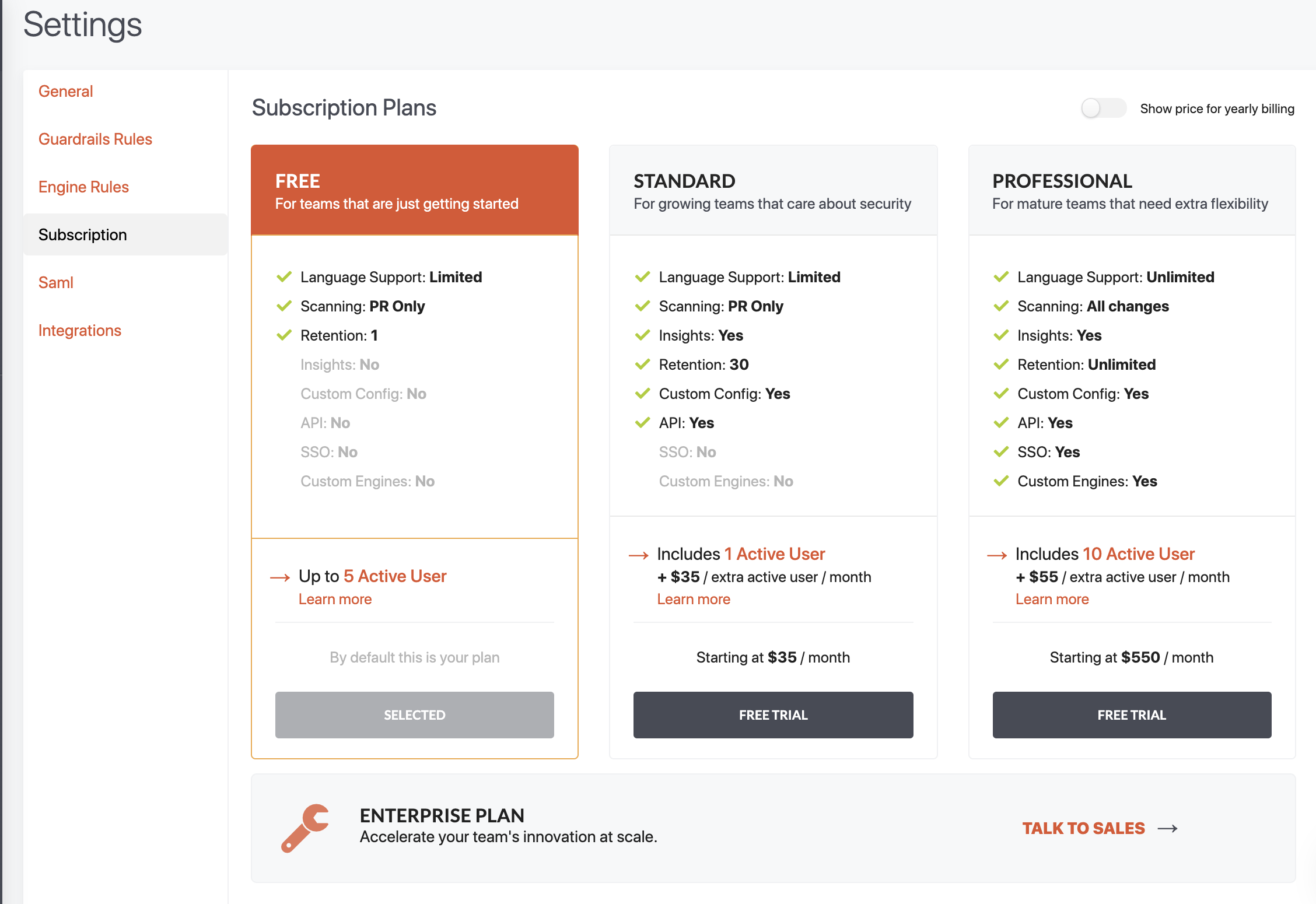Open Integrations settings section

click(80, 329)
